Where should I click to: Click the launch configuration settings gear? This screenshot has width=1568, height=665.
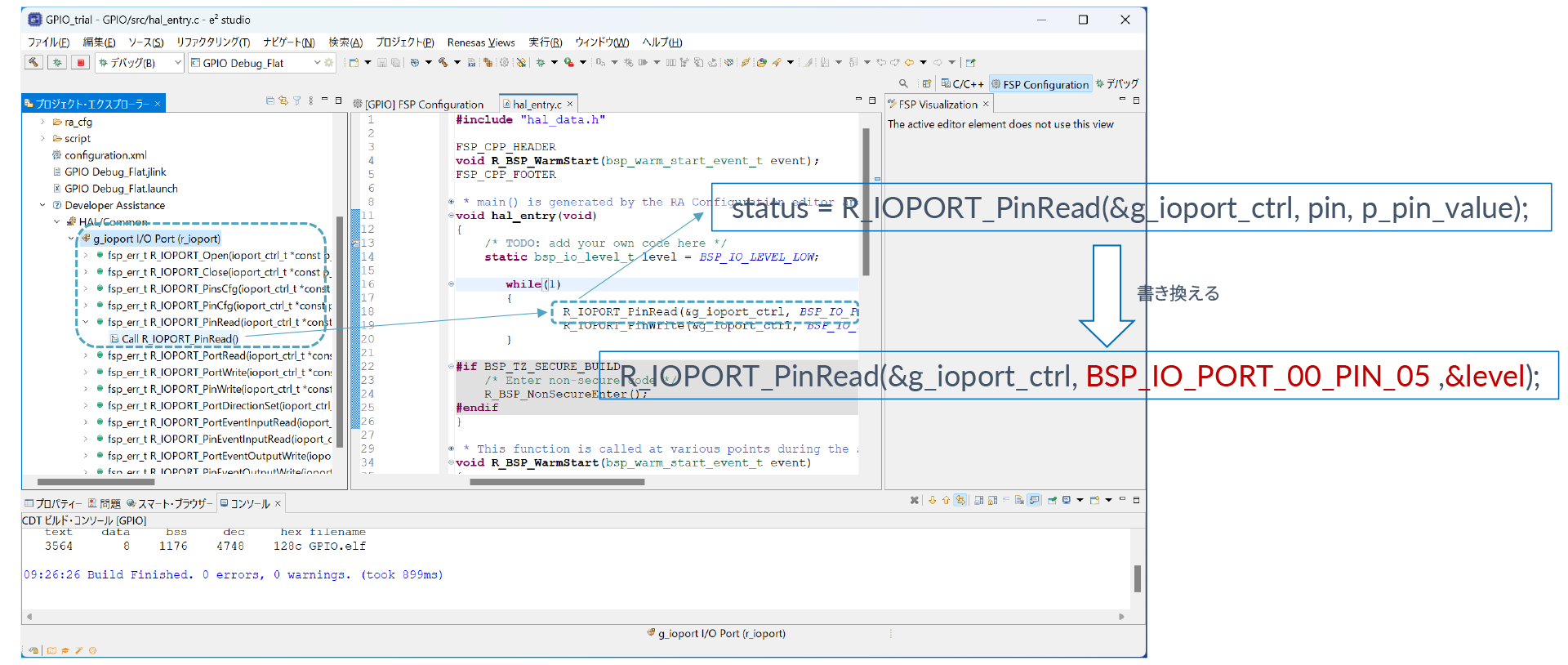coord(329,63)
